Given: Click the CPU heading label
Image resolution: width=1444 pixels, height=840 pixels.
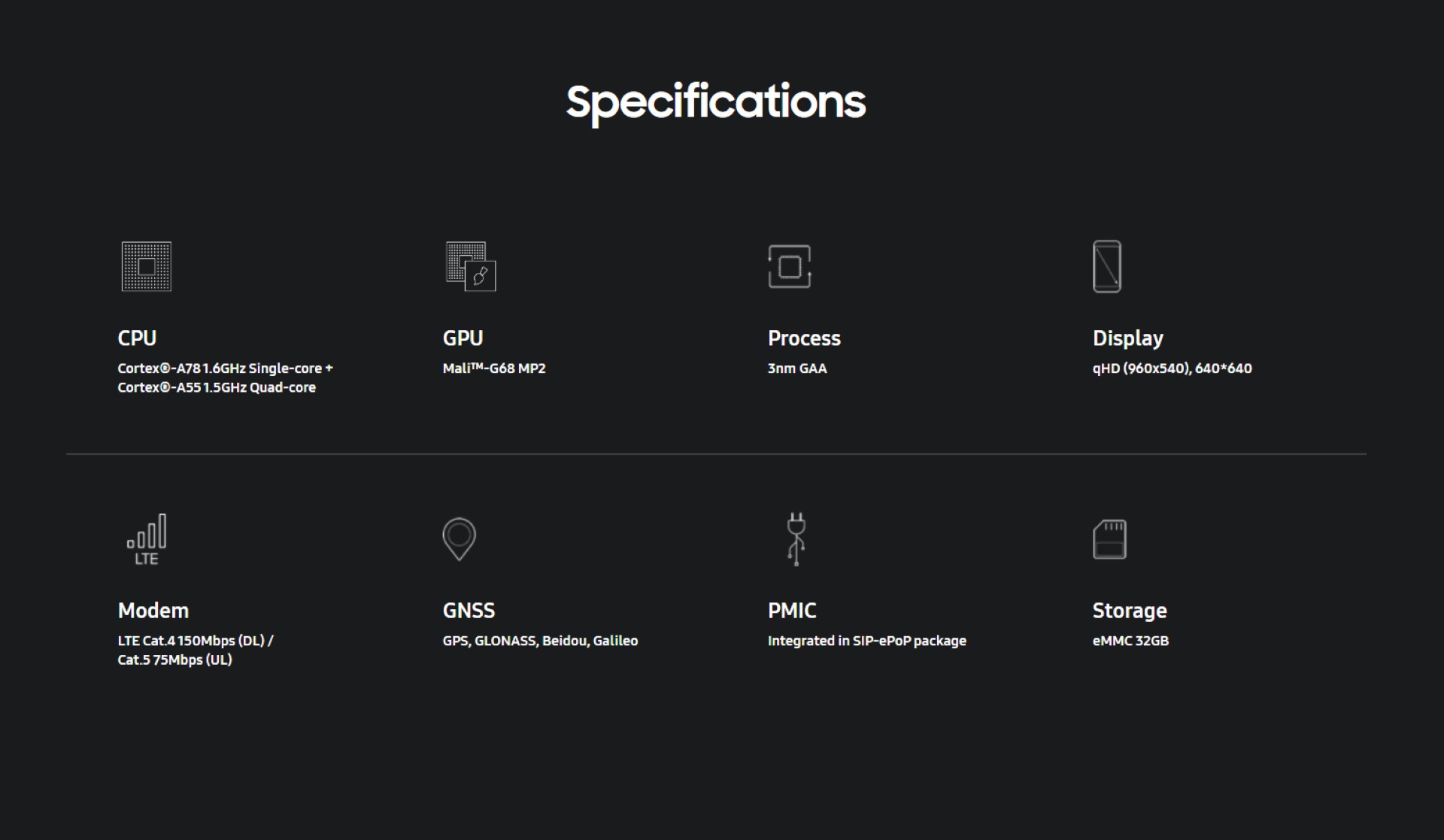Looking at the screenshot, I should pyautogui.click(x=137, y=338).
